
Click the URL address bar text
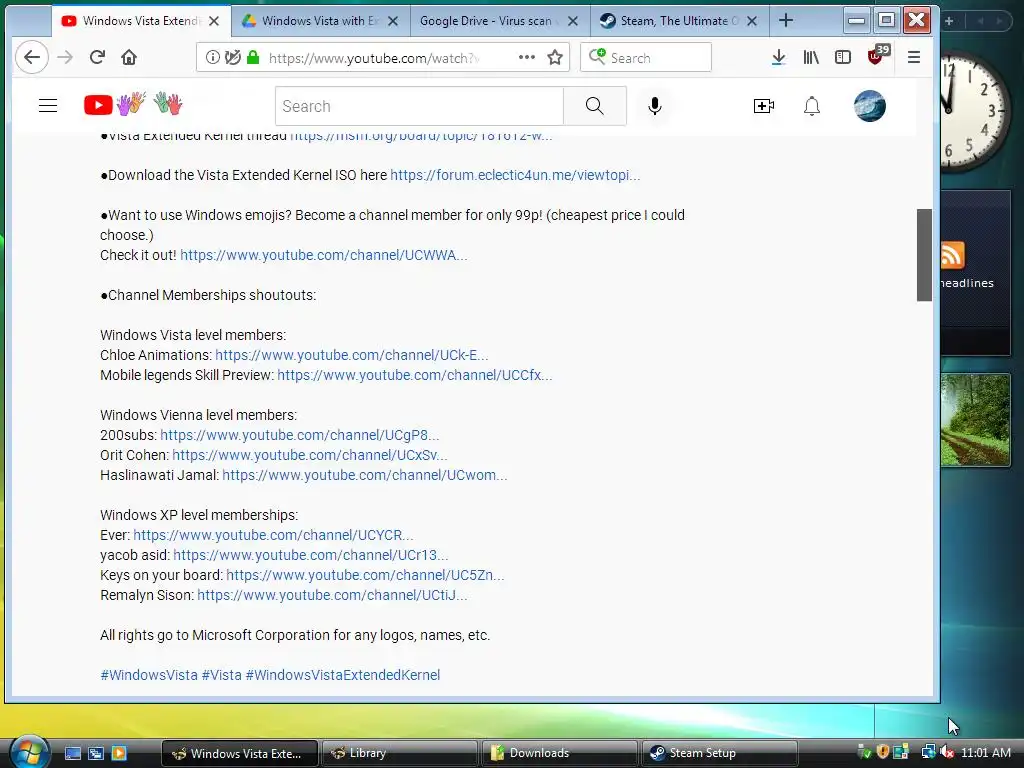[374, 58]
